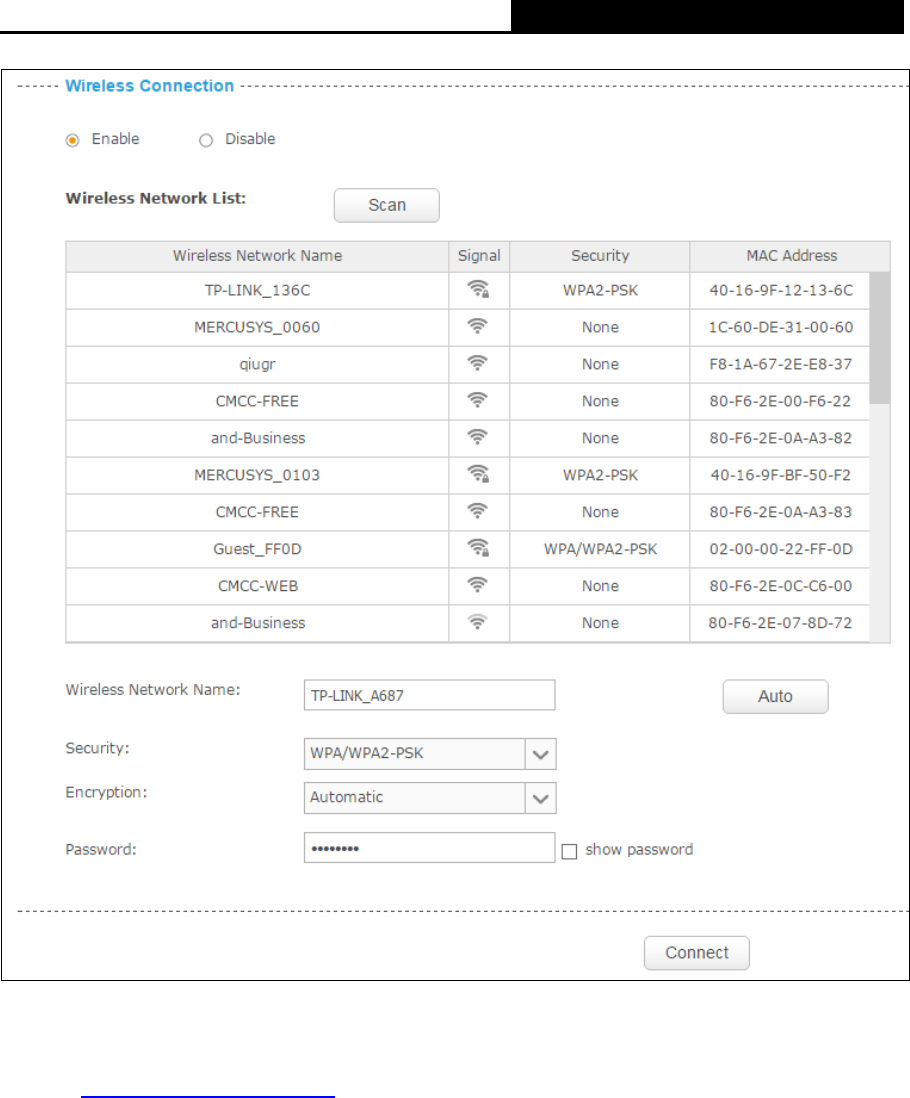Click MAC address 02-00-00-22-FF-0D
910x1098 pixels.
click(780, 550)
